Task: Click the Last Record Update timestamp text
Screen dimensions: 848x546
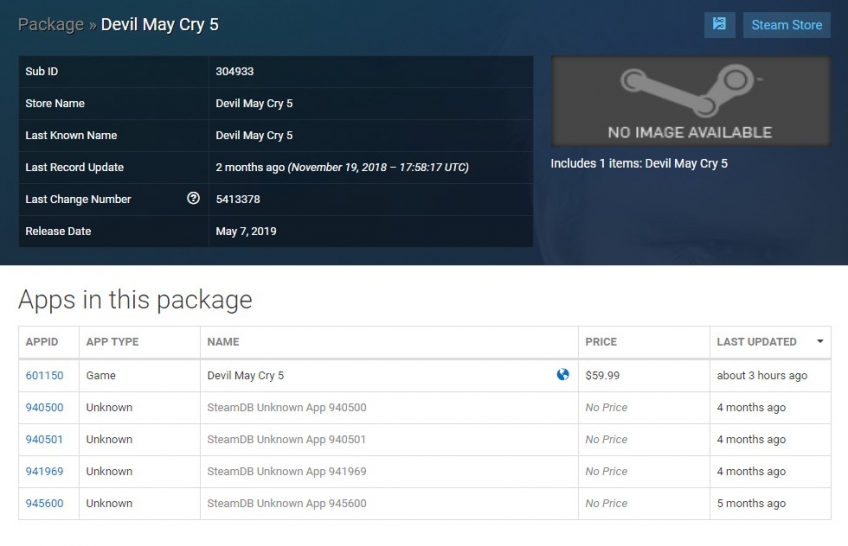Action: click(342, 167)
